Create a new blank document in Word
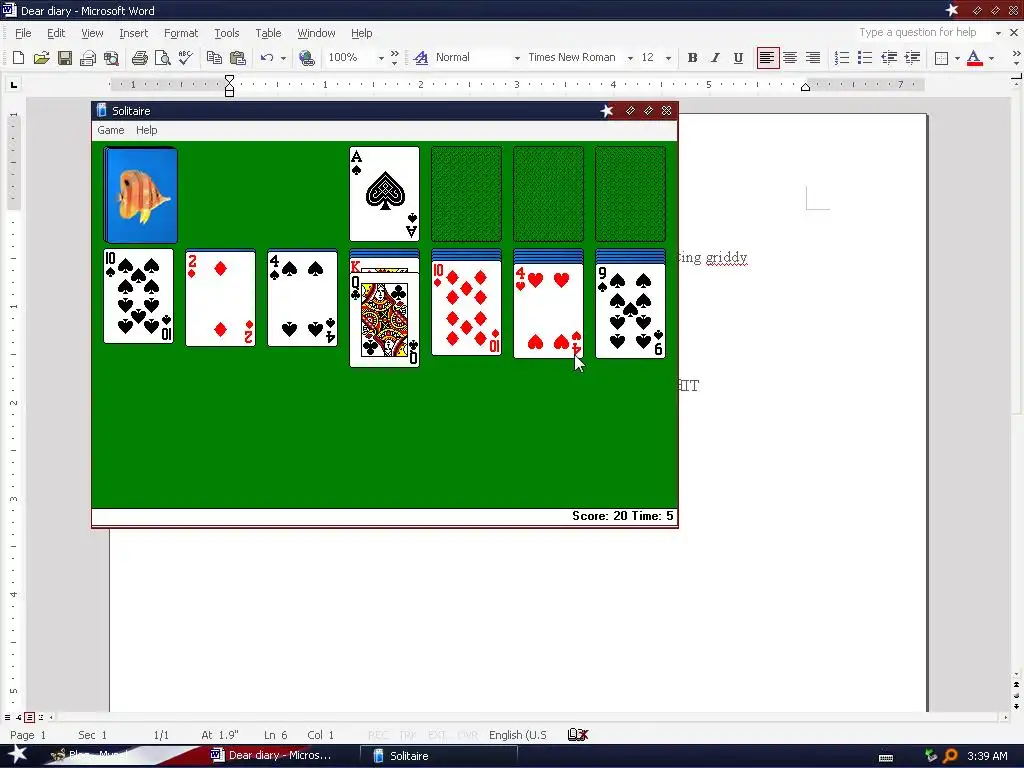This screenshot has width=1024, height=768. (x=18, y=58)
